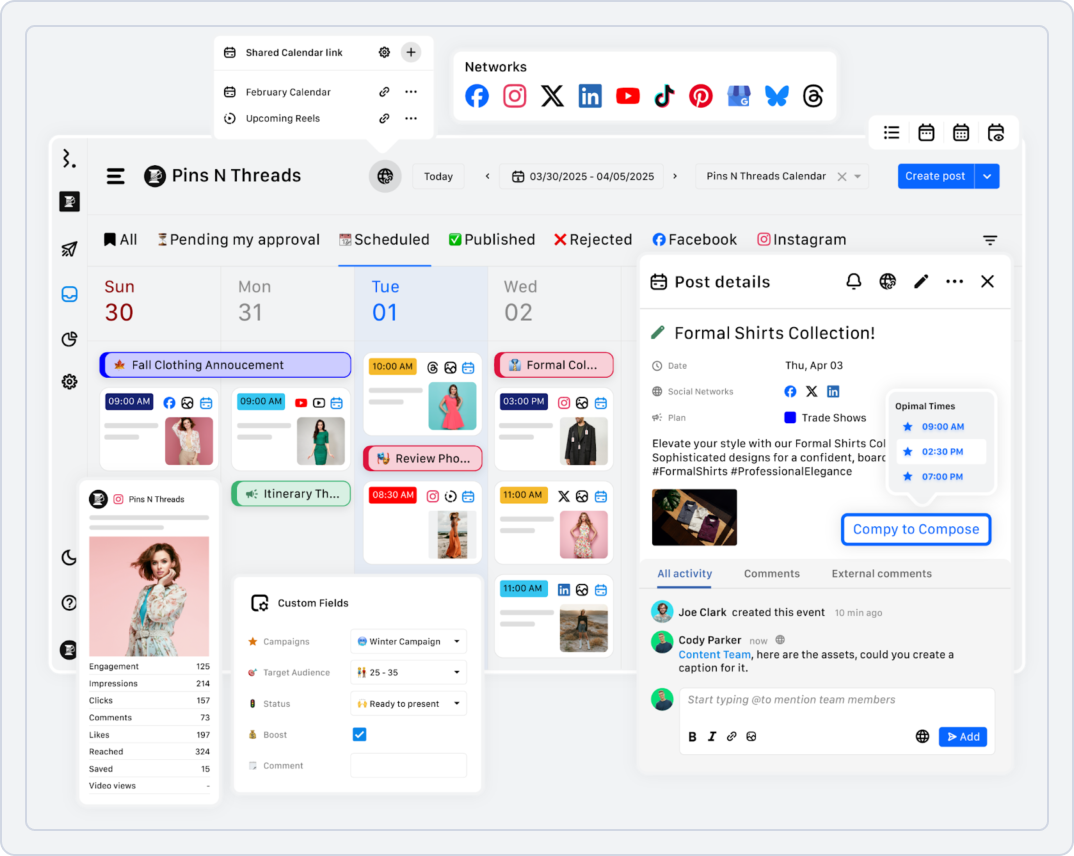This screenshot has height=856, width=1074.
Task: Open the Winter Campaign dropdown
Action: pos(408,641)
